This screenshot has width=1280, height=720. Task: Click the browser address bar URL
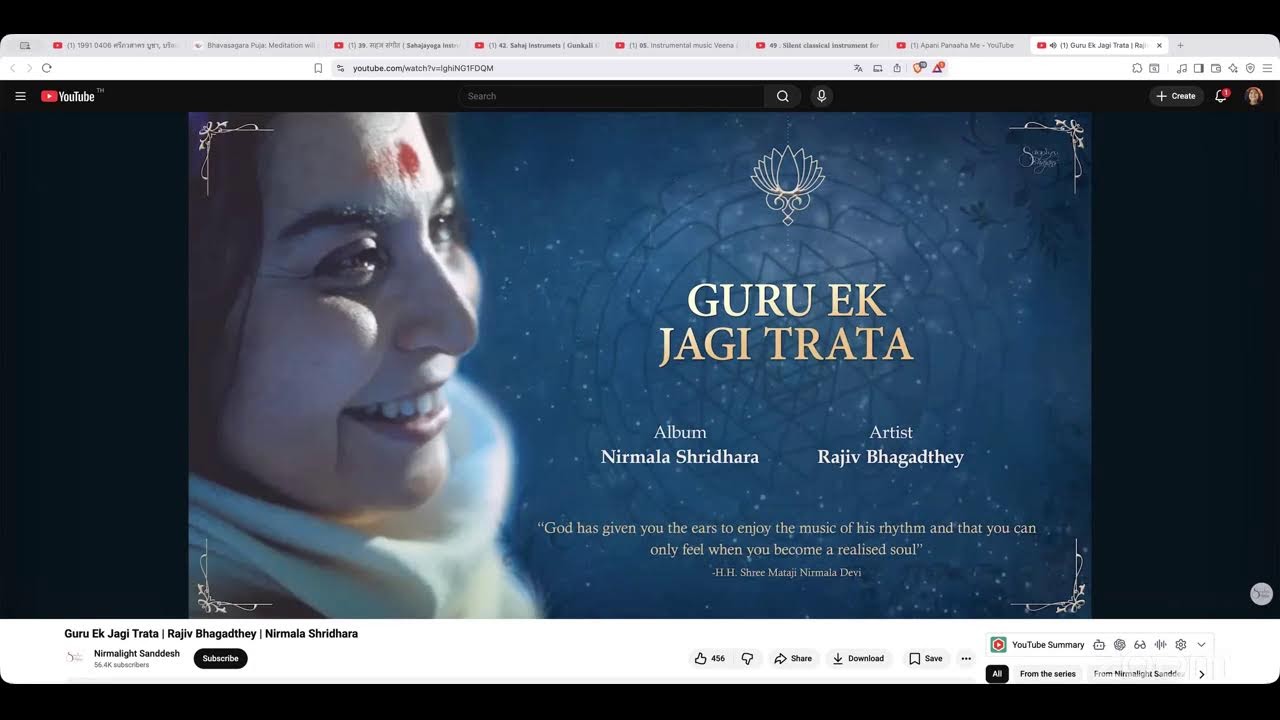tap(423, 68)
